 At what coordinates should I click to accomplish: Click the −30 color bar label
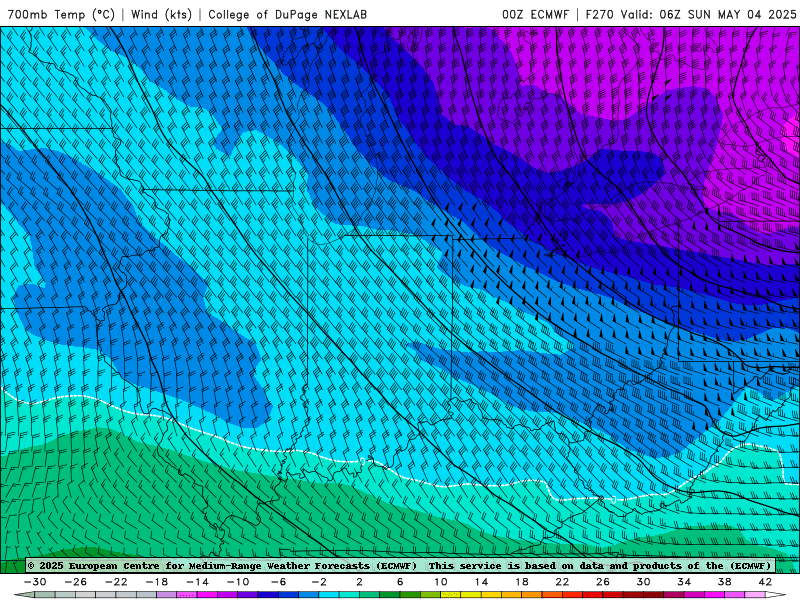coord(35,582)
